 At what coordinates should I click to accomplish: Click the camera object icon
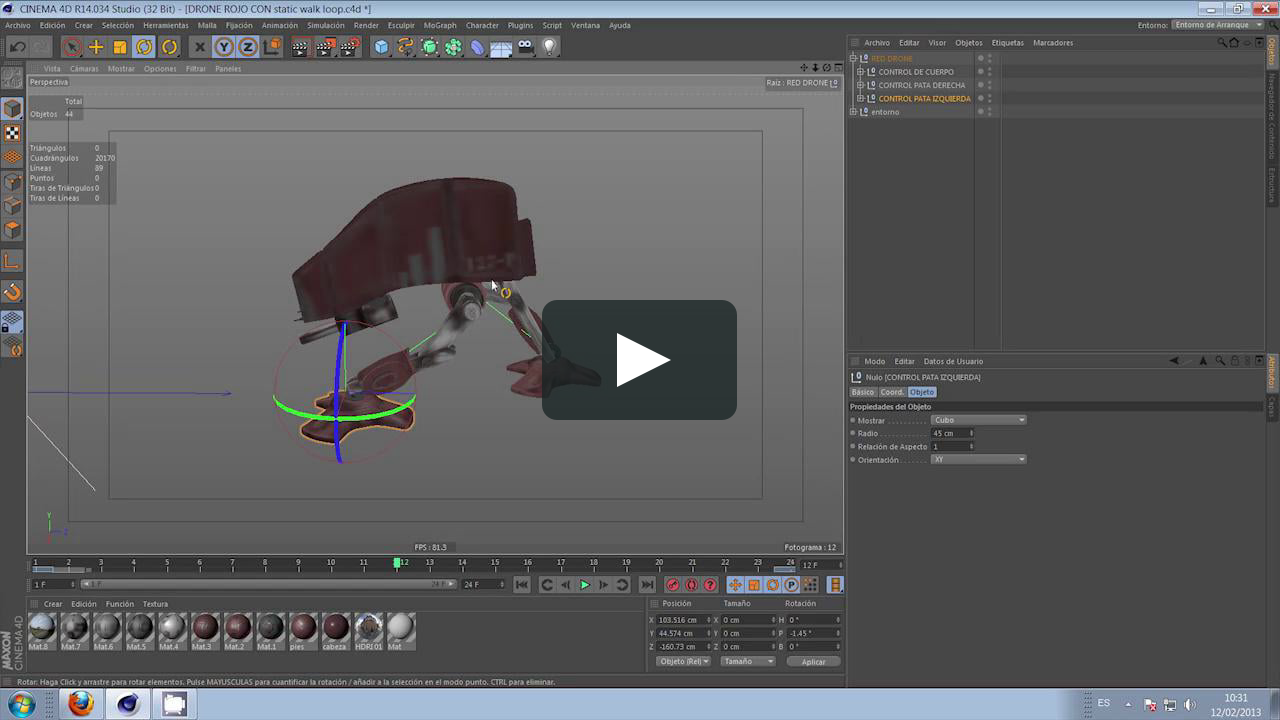coord(525,47)
